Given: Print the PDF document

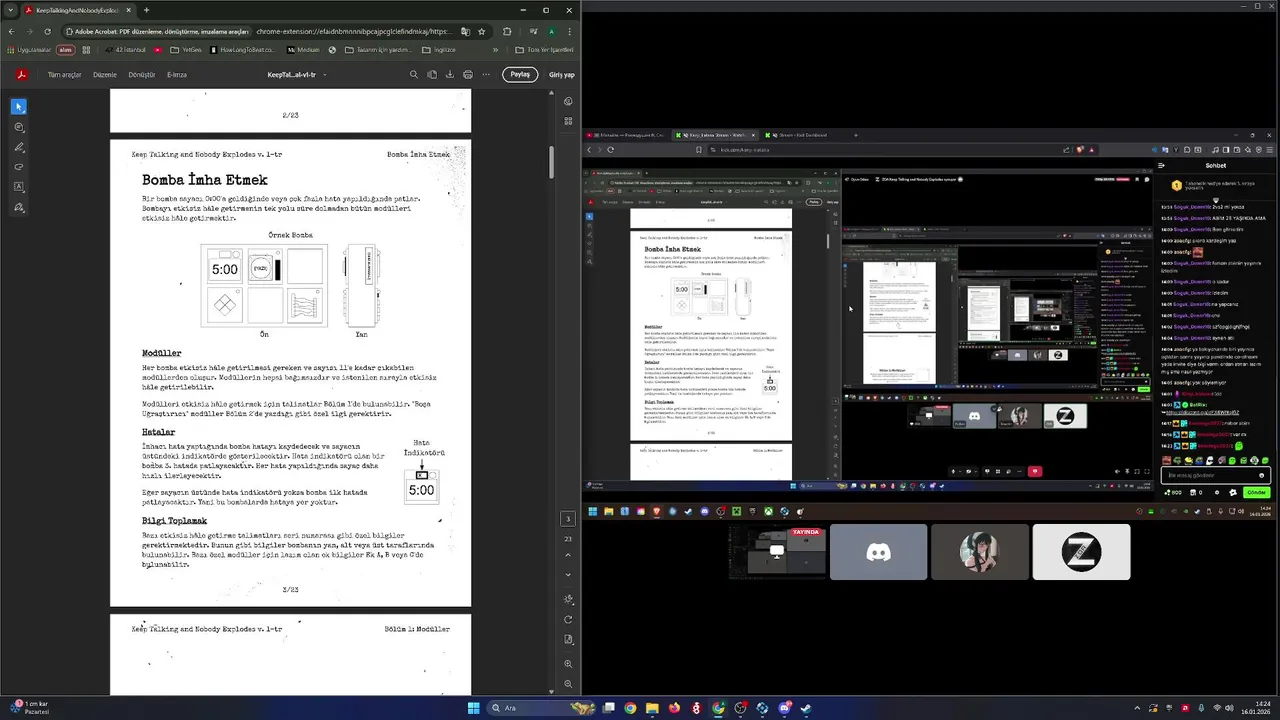Looking at the screenshot, I should (x=467, y=74).
